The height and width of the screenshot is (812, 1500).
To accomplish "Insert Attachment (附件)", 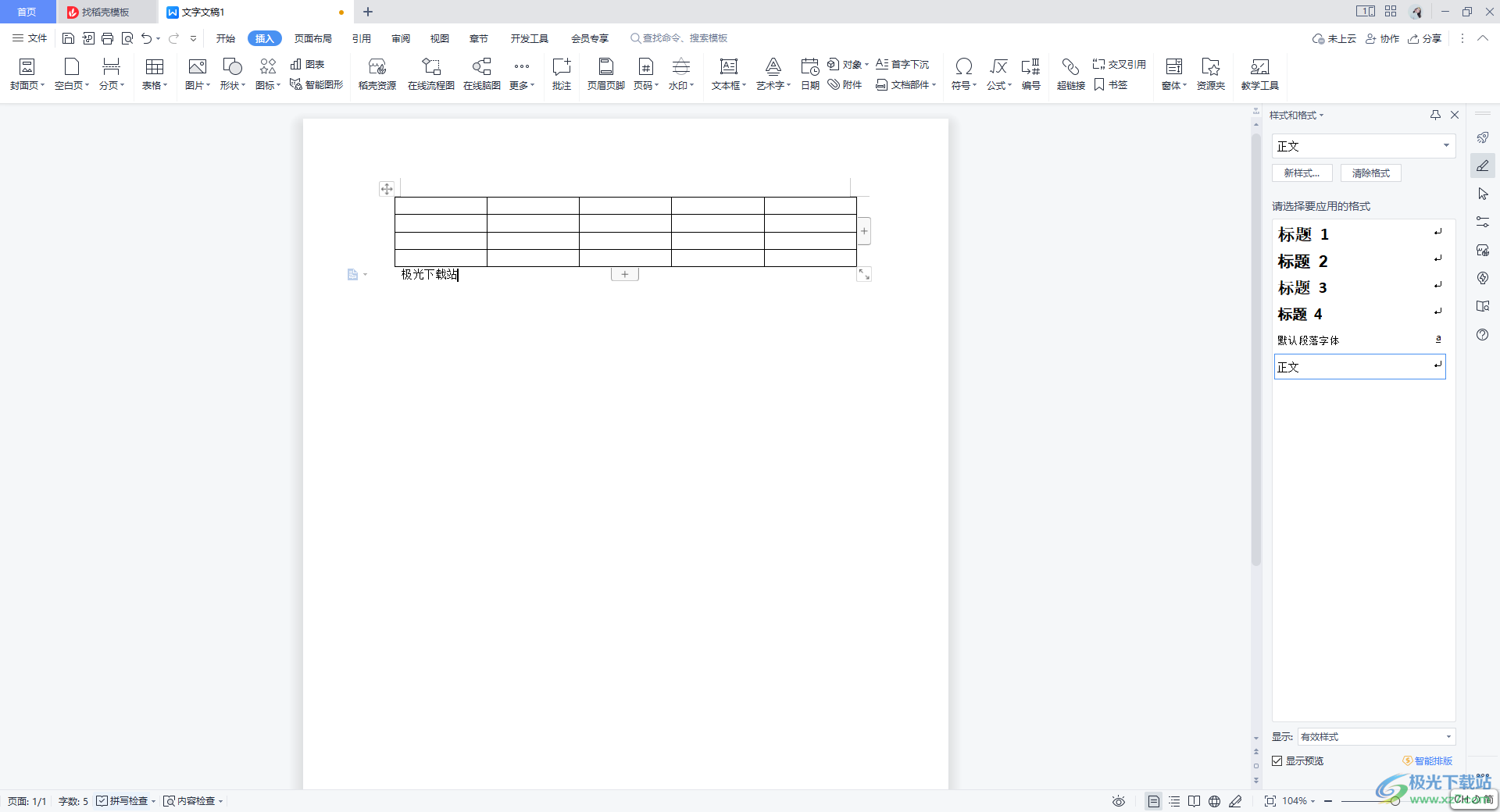I will (845, 84).
